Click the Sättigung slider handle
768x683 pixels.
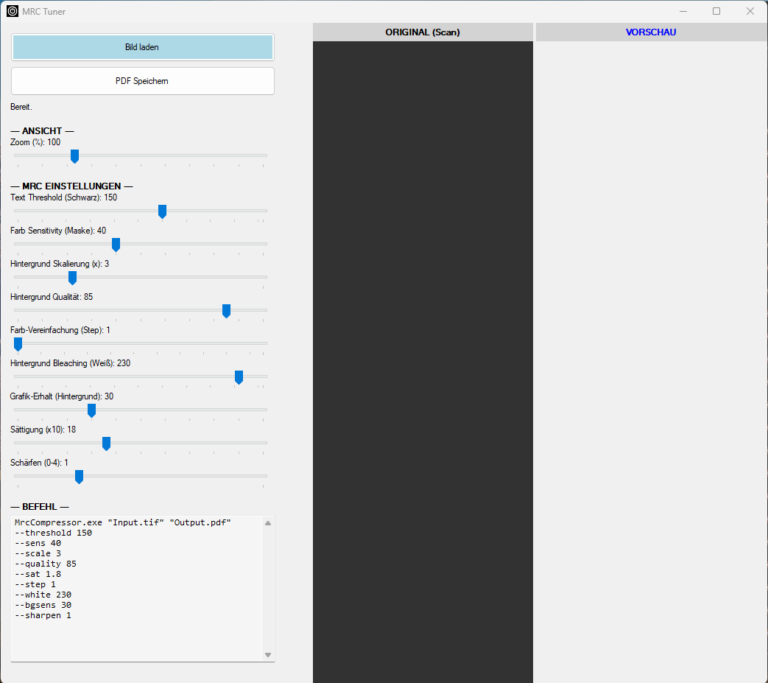pyautogui.click(x=106, y=443)
